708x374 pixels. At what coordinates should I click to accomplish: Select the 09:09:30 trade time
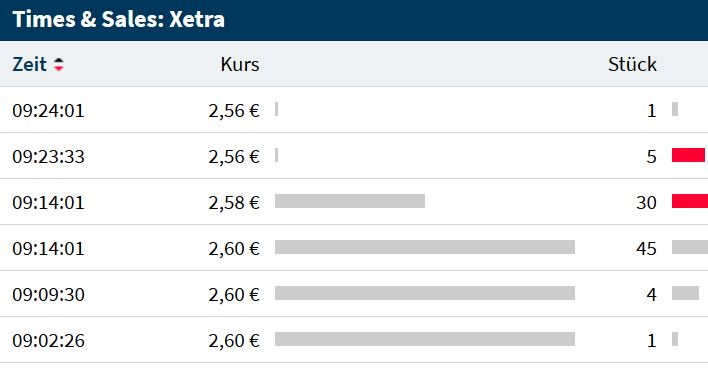point(48,295)
